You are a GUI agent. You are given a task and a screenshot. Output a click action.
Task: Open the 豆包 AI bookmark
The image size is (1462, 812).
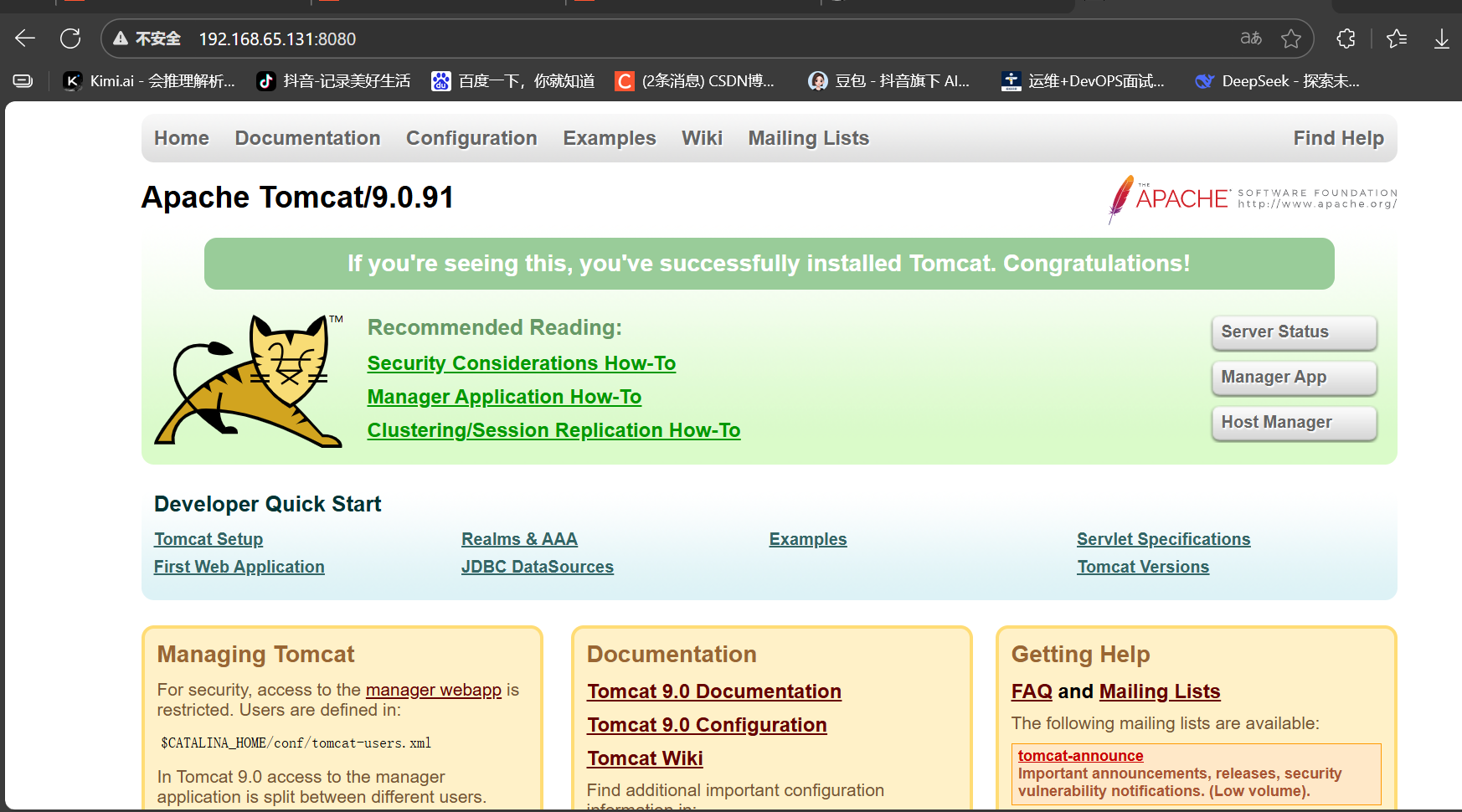click(888, 81)
